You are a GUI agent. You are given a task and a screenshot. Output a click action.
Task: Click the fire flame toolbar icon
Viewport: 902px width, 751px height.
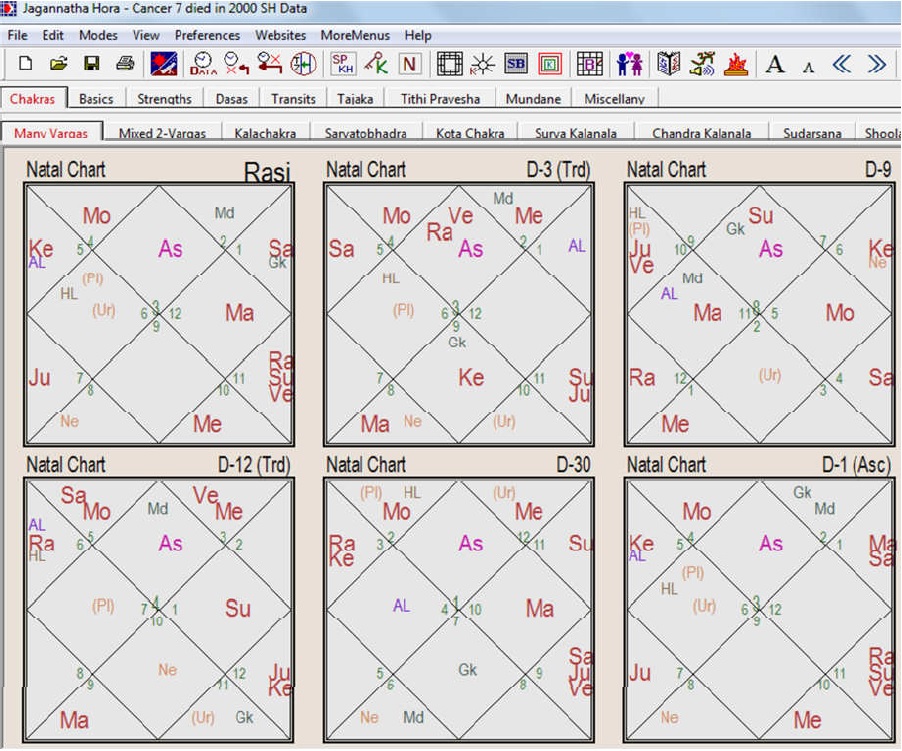[x=736, y=64]
